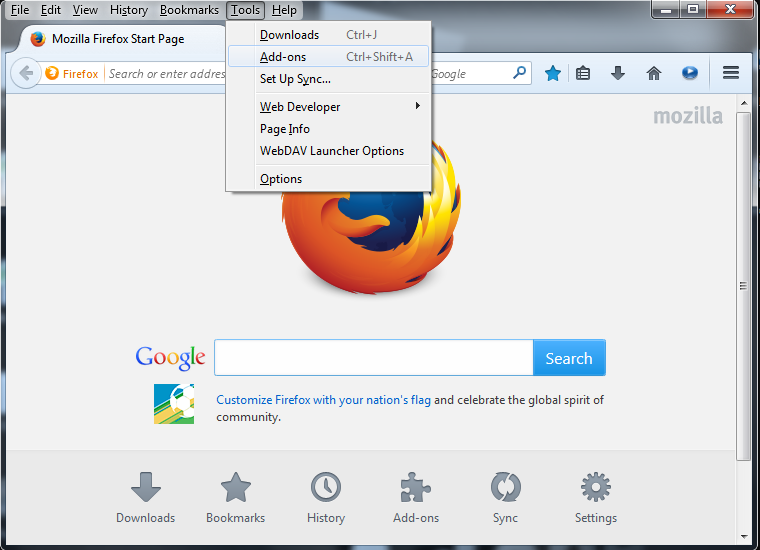Image resolution: width=760 pixels, height=550 pixels.
Task: Select Page Info menu entry
Action: 285,129
